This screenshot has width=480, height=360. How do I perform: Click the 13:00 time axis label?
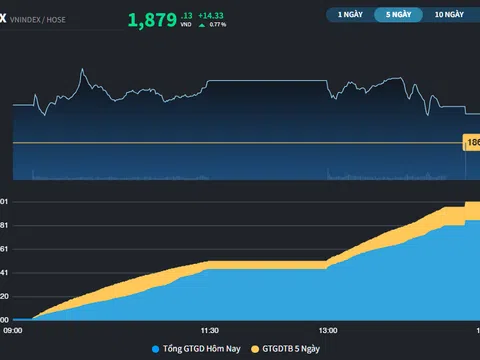(328, 331)
